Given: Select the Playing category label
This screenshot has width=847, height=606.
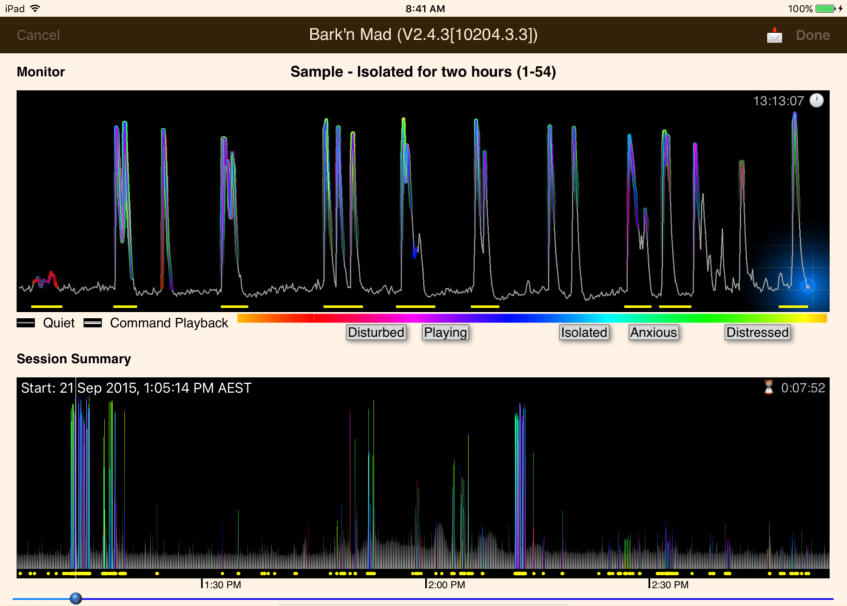Looking at the screenshot, I should [x=445, y=332].
